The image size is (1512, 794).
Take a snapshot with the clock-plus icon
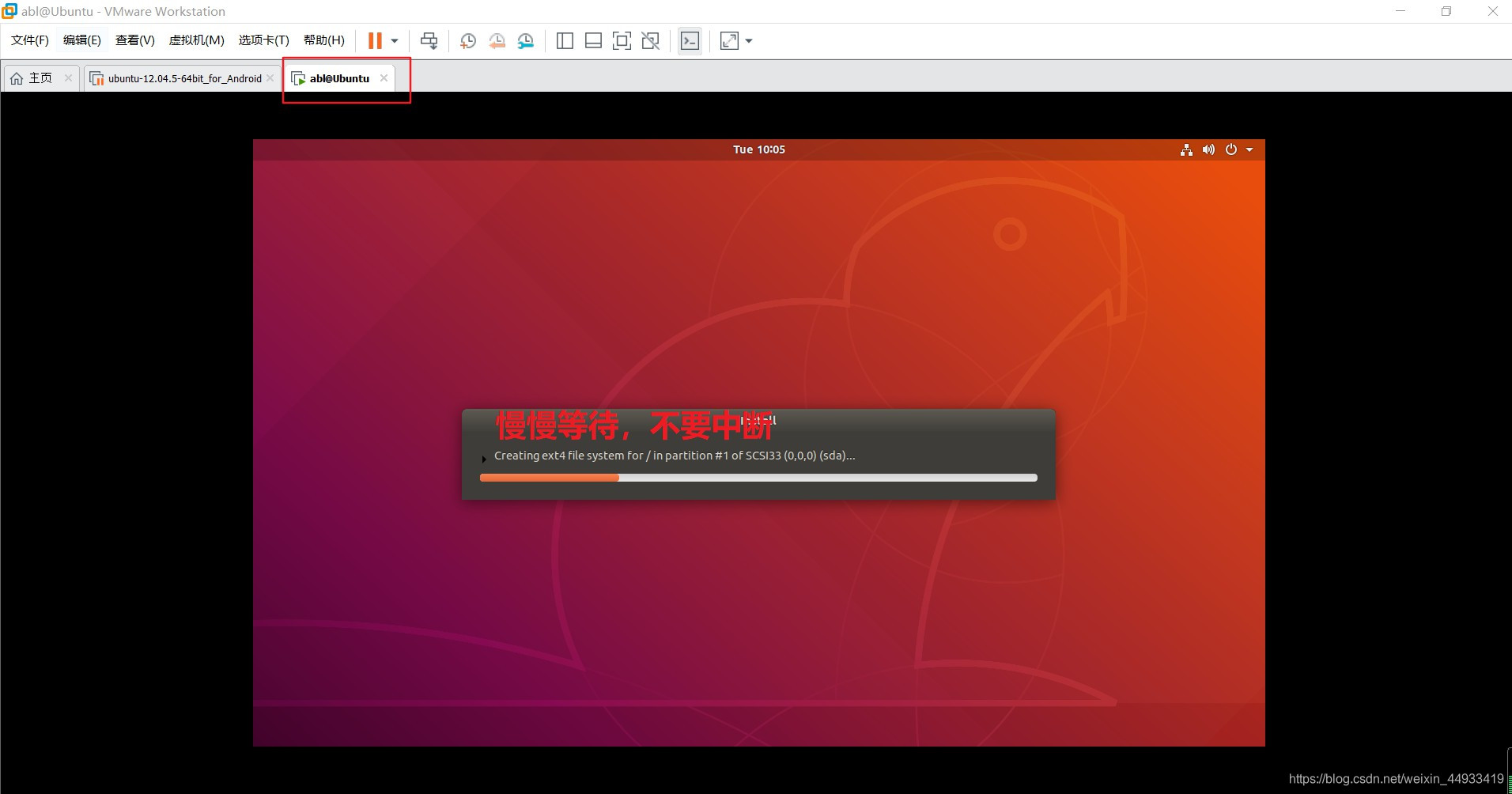(468, 41)
